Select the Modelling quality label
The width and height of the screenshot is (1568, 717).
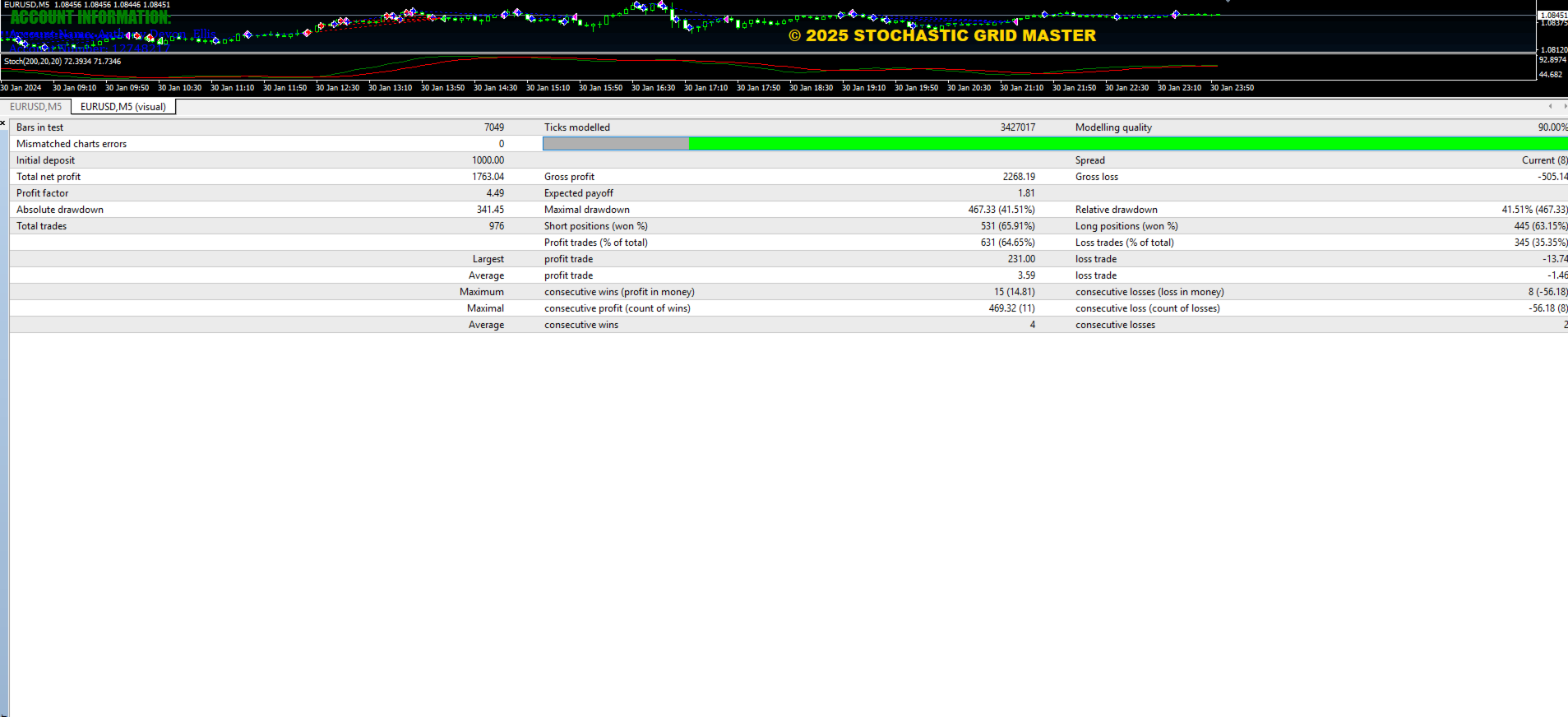tap(1113, 127)
